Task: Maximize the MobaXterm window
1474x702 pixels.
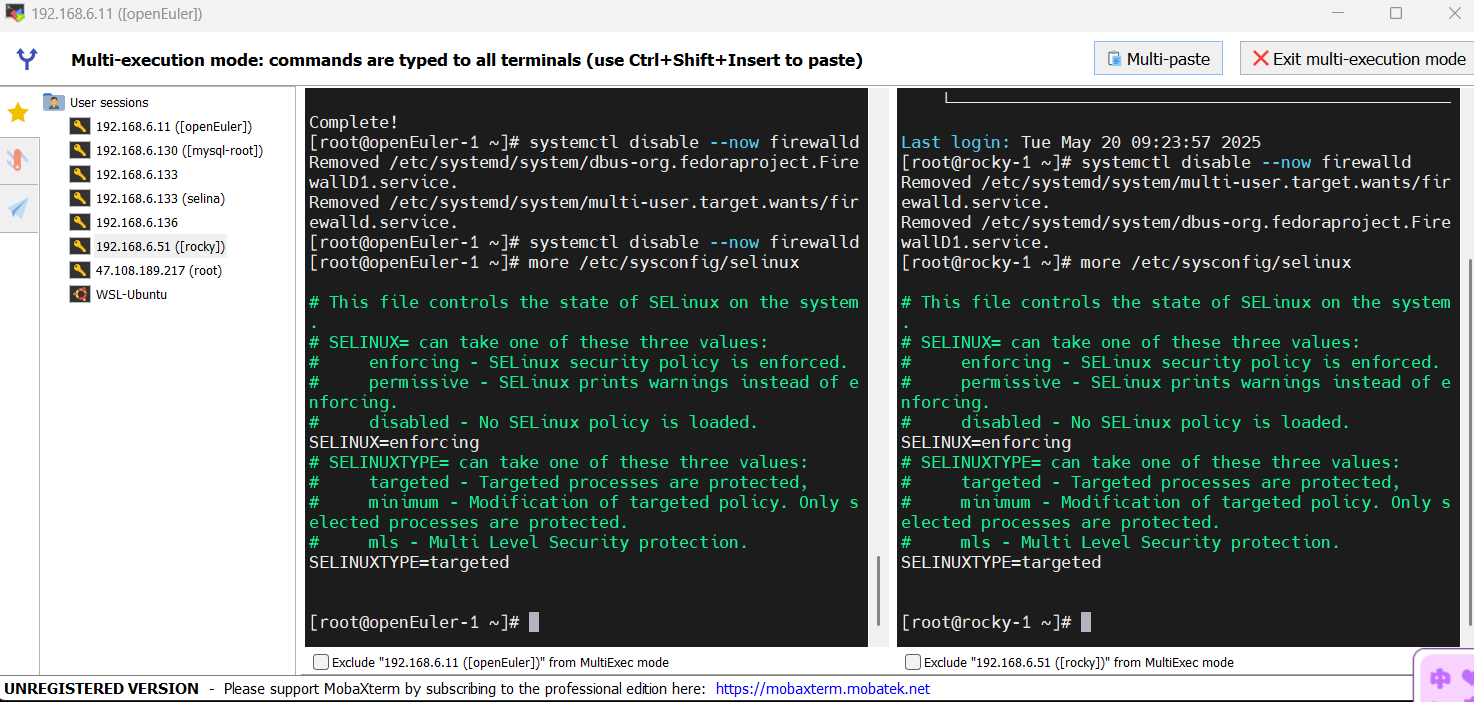Action: click(x=1396, y=13)
